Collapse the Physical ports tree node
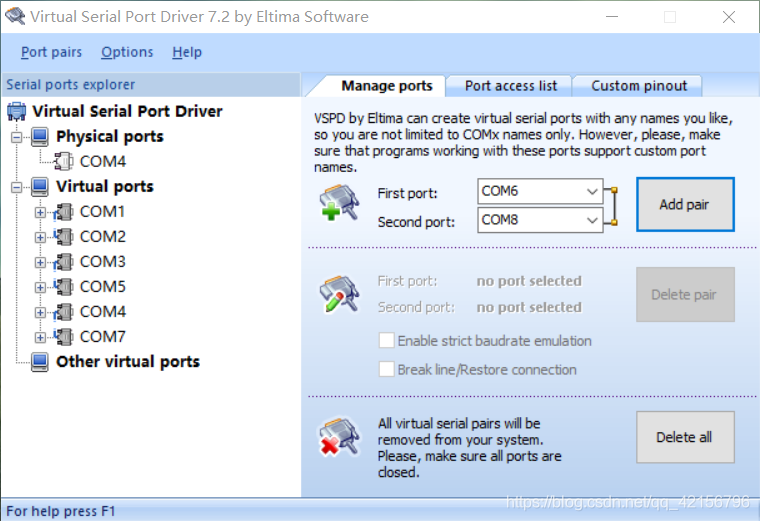760x521 pixels. (16, 137)
